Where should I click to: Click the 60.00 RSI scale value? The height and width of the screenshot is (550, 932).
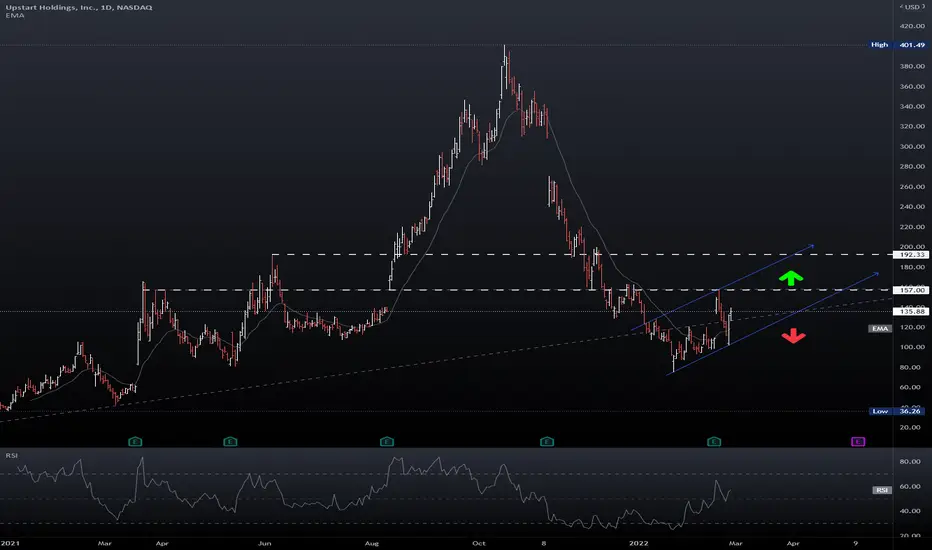click(x=910, y=486)
